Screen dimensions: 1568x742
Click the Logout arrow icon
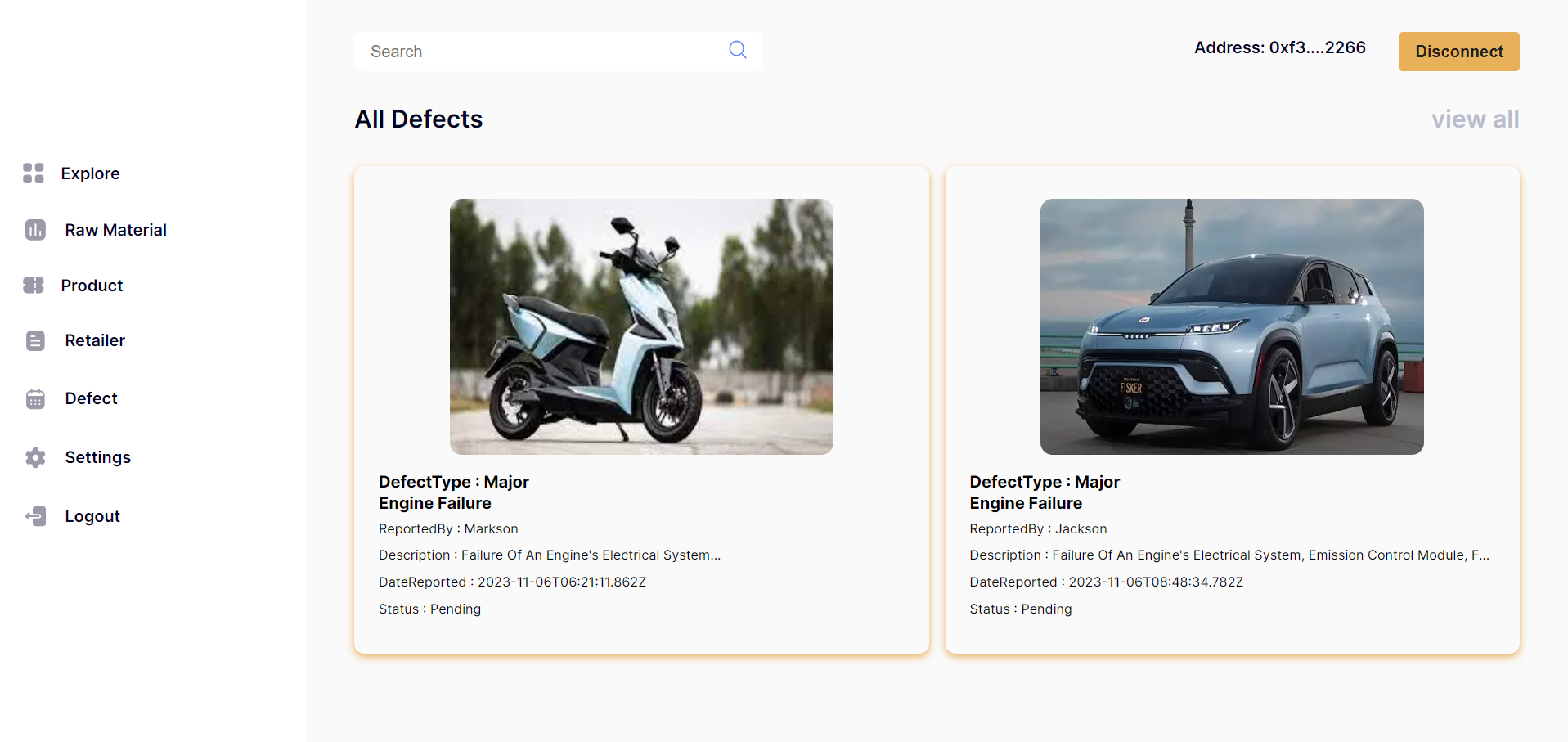click(35, 516)
